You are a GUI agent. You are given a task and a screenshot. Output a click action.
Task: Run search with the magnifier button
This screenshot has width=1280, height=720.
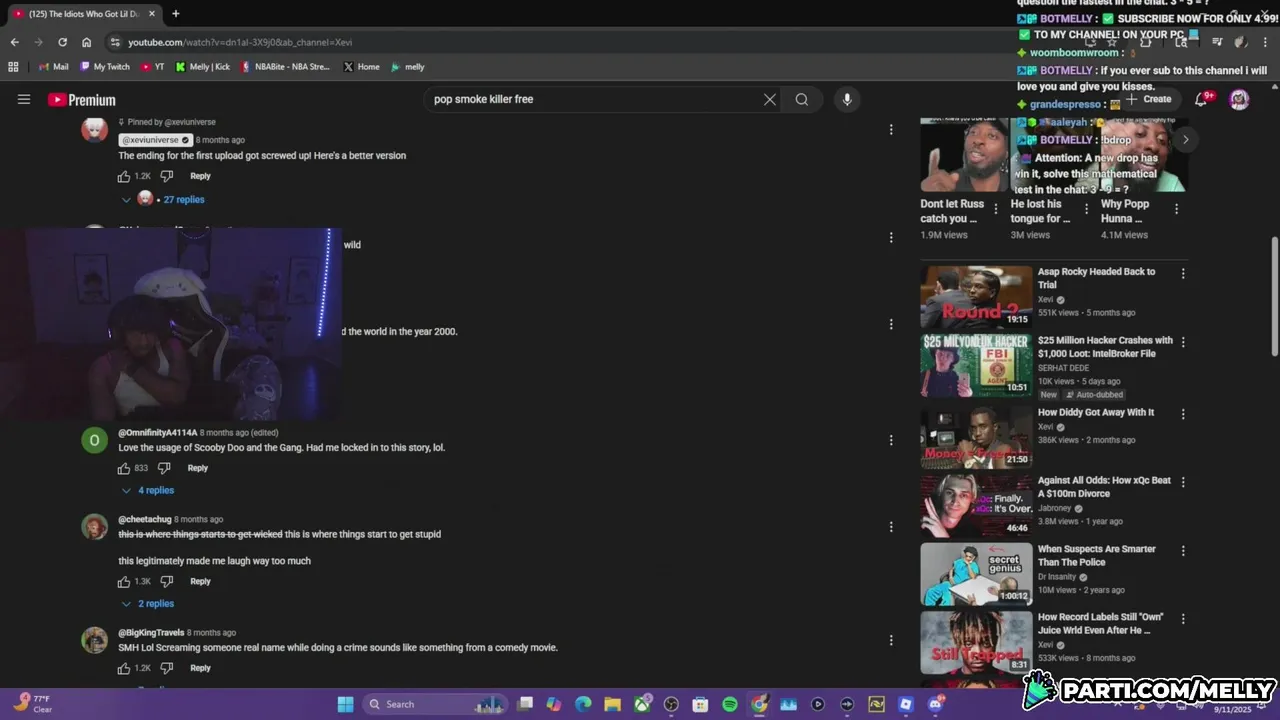pyautogui.click(x=802, y=99)
